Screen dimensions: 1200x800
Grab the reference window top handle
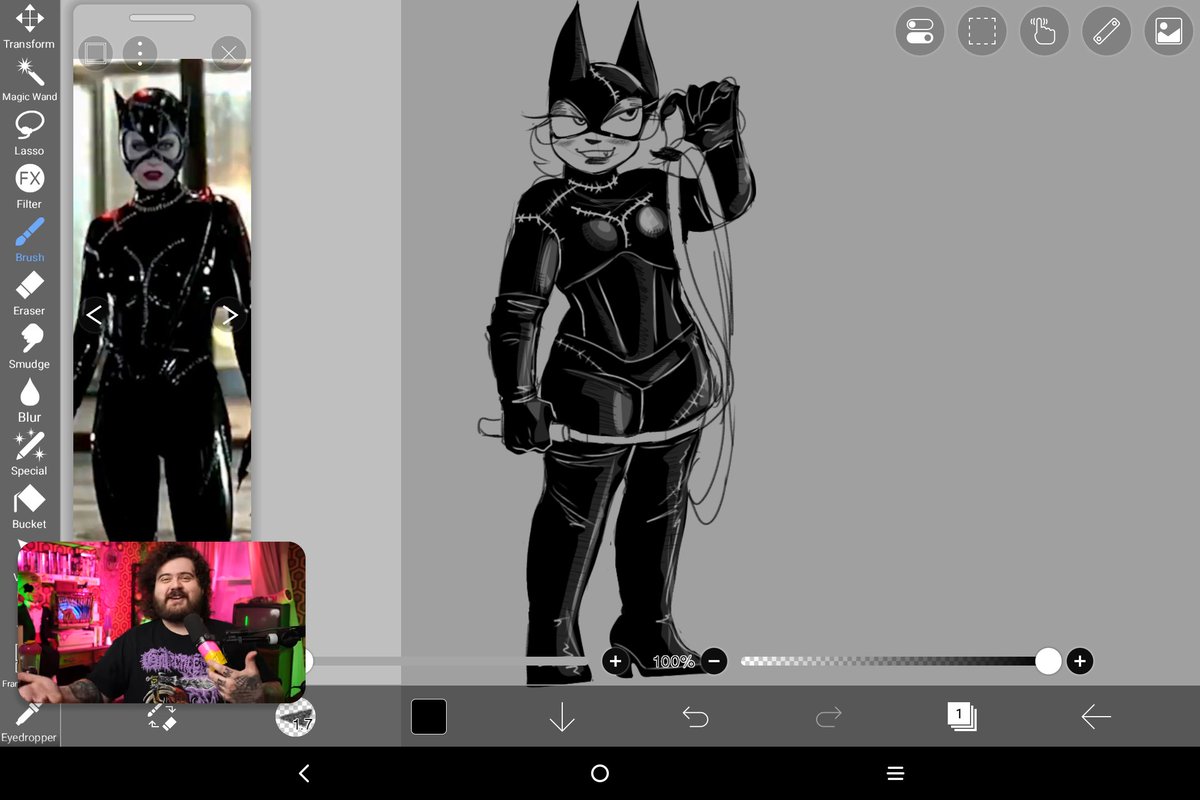point(162,17)
